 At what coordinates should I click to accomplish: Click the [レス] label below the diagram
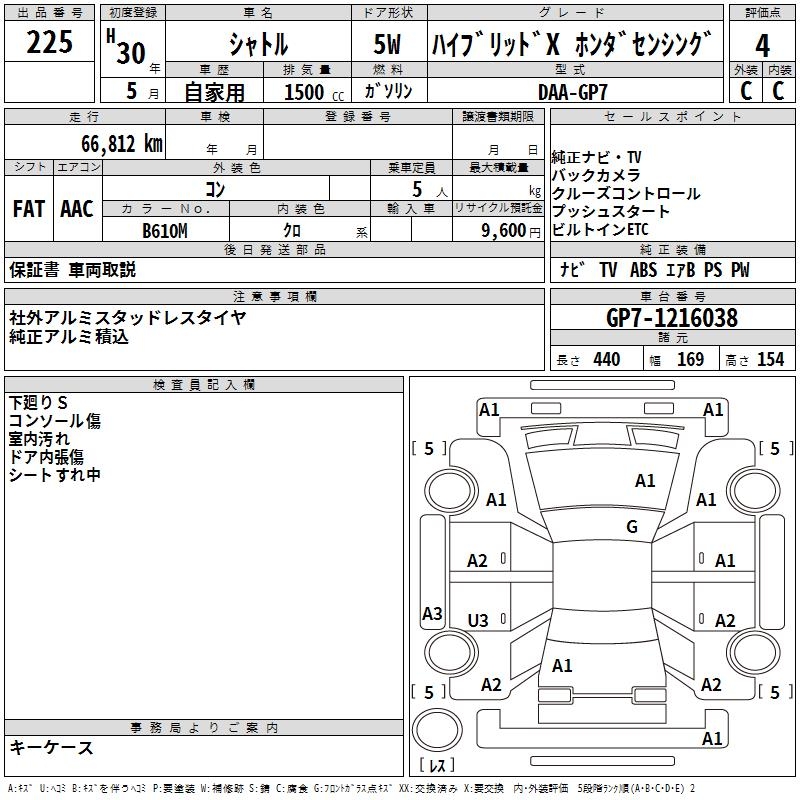437,766
